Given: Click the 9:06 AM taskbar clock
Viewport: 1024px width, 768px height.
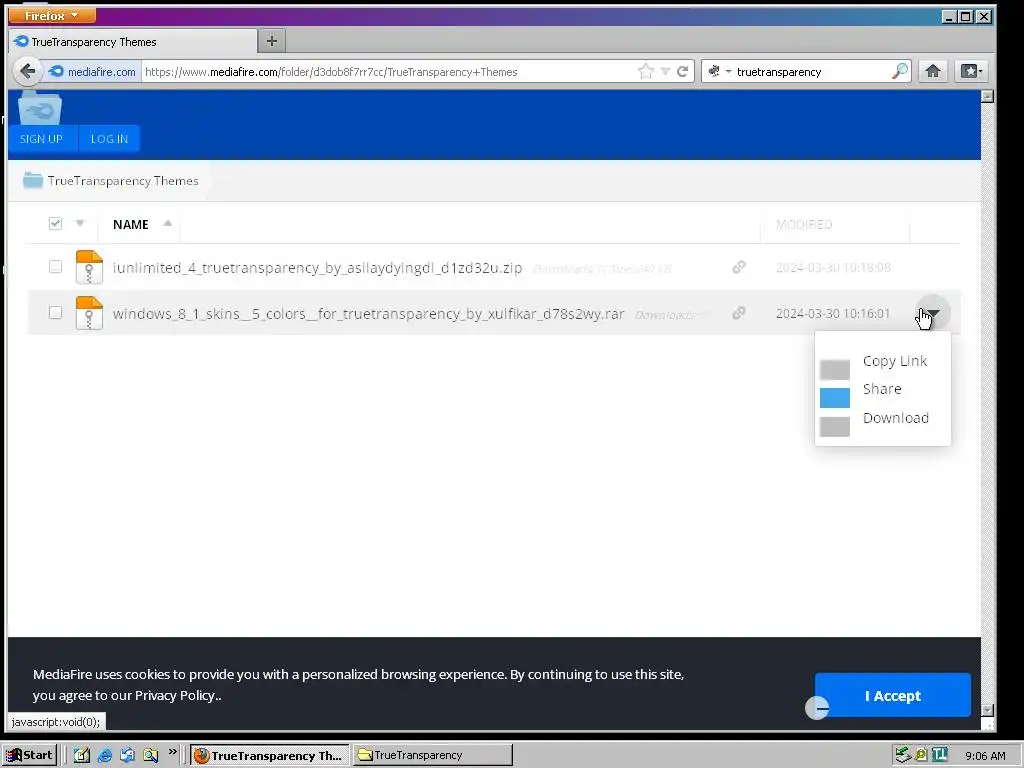Looking at the screenshot, I should tap(985, 756).
